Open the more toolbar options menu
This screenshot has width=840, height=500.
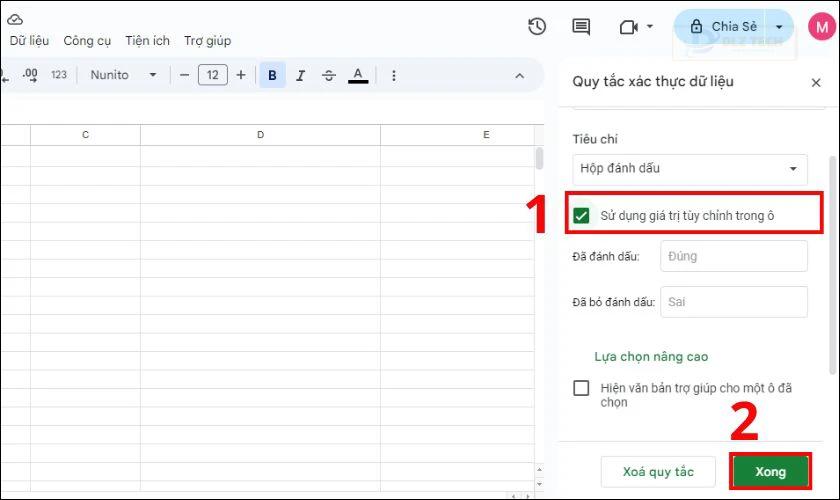[x=394, y=76]
